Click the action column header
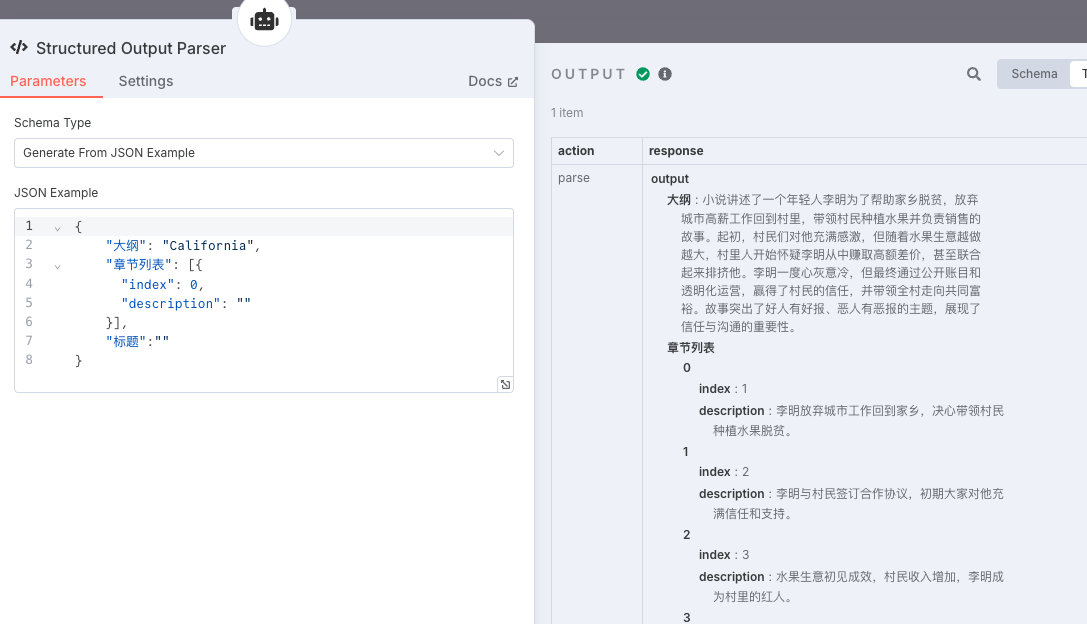 [x=576, y=150]
